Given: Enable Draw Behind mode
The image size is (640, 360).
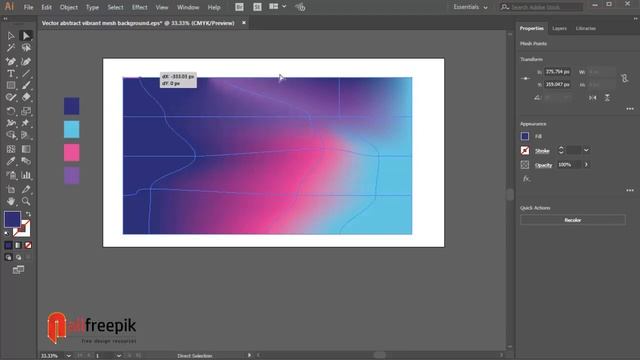Looking at the screenshot, I should pyautogui.click(x=18, y=257).
